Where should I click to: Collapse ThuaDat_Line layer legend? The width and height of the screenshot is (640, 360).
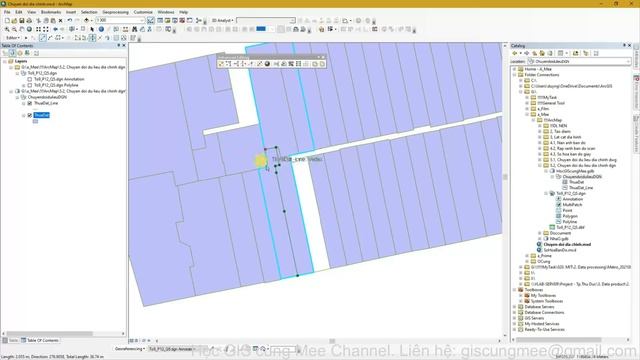[x=24, y=103]
